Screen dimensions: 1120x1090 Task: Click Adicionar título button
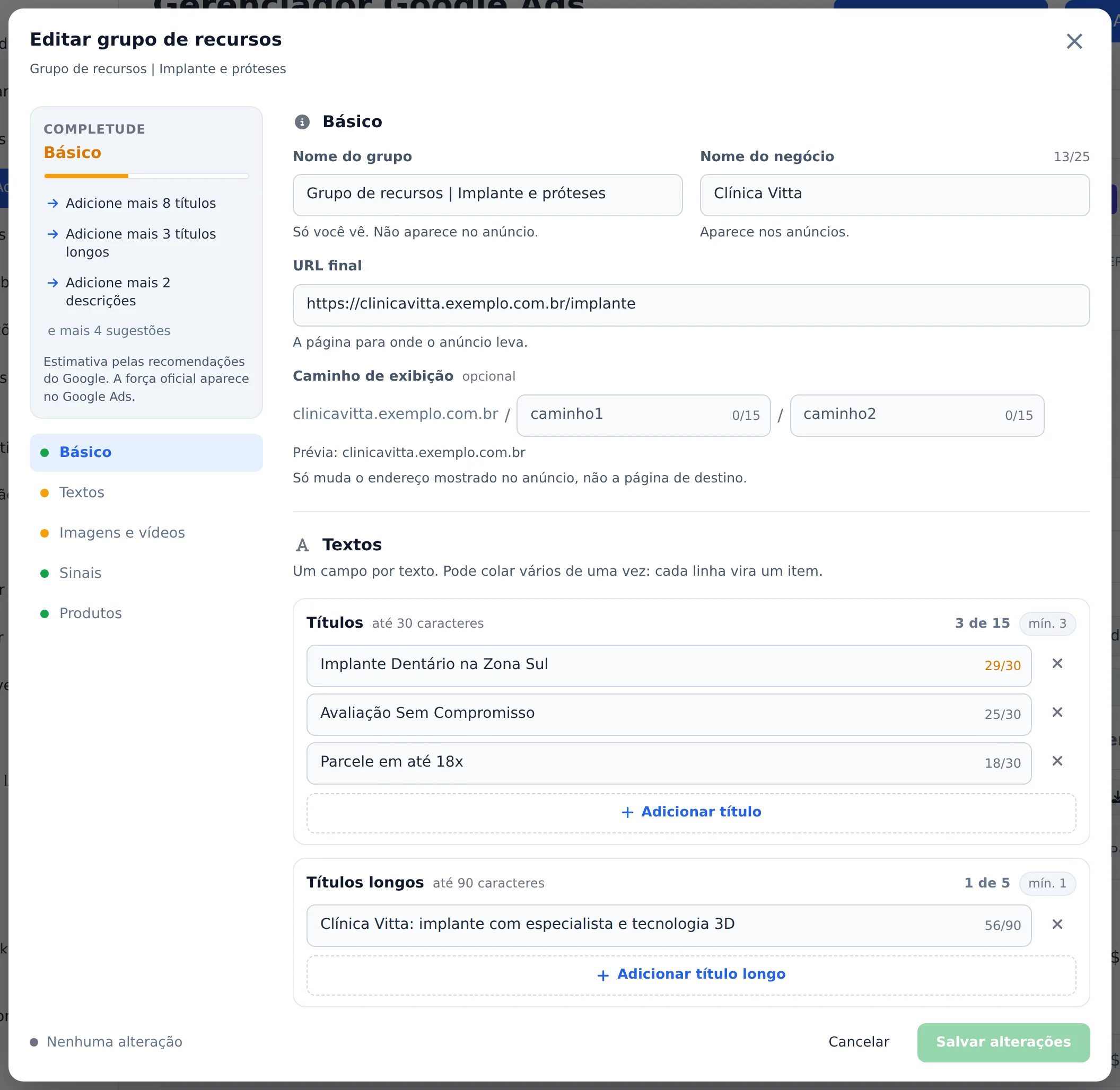691,812
